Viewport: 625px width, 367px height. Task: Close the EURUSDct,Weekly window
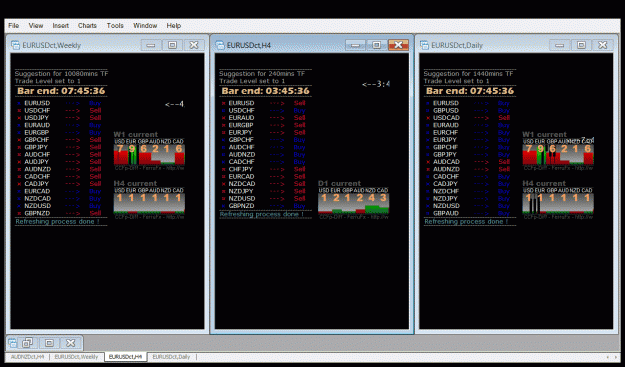pyautogui.click(x=194, y=45)
